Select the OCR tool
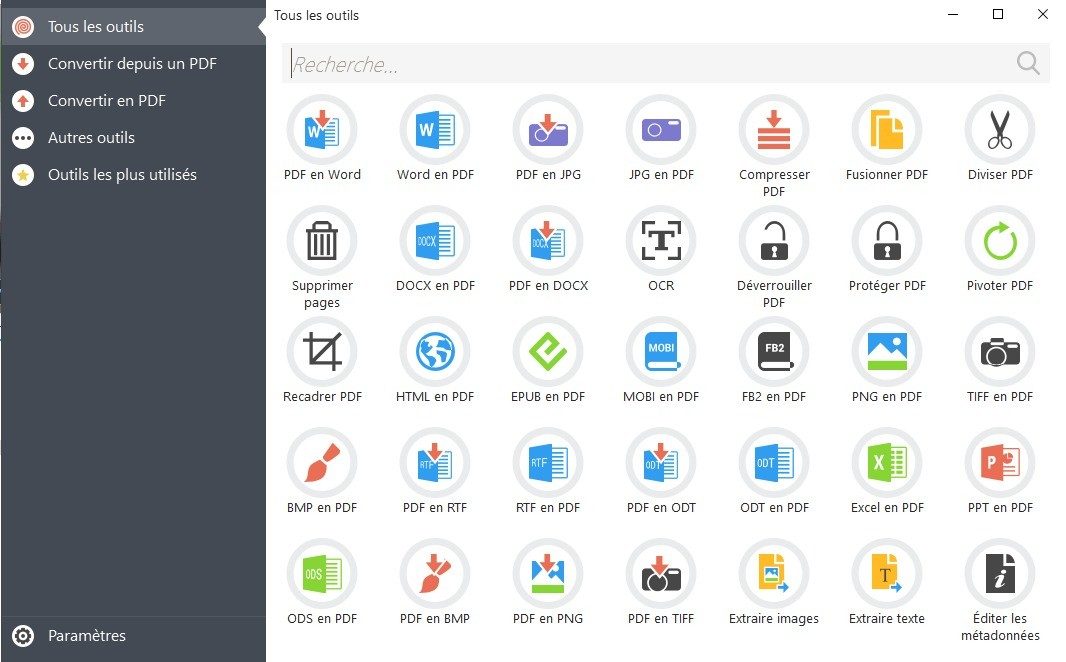 point(661,241)
